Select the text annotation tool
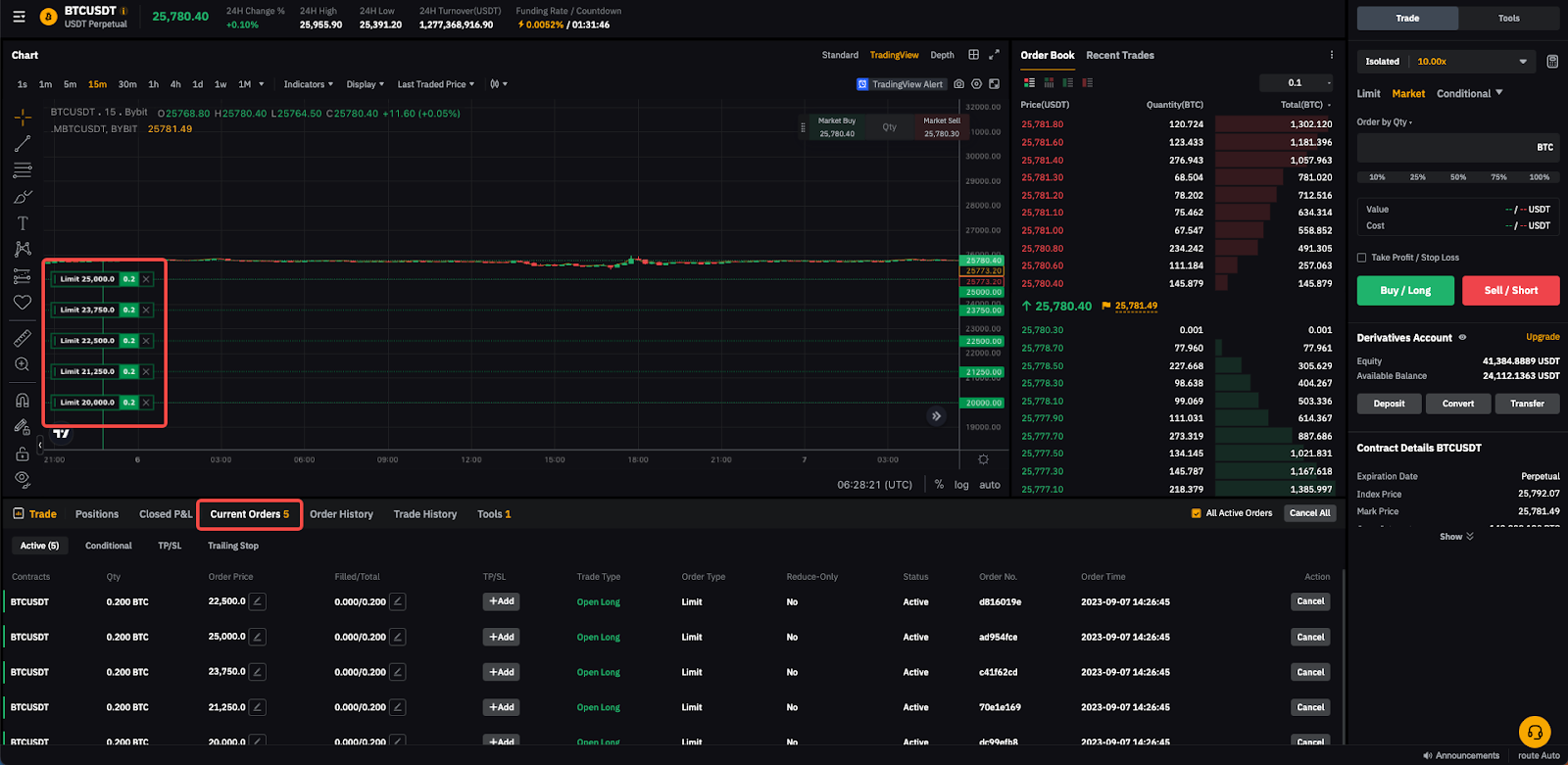 point(23,223)
